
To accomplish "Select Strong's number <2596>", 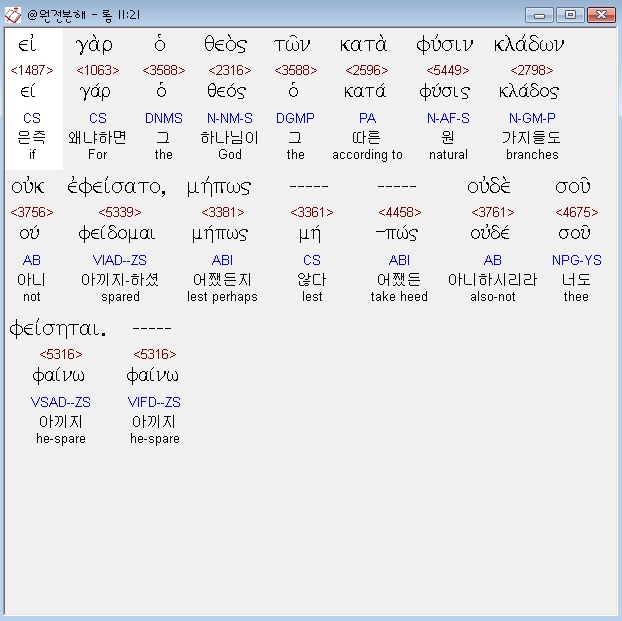I will coord(367,70).
